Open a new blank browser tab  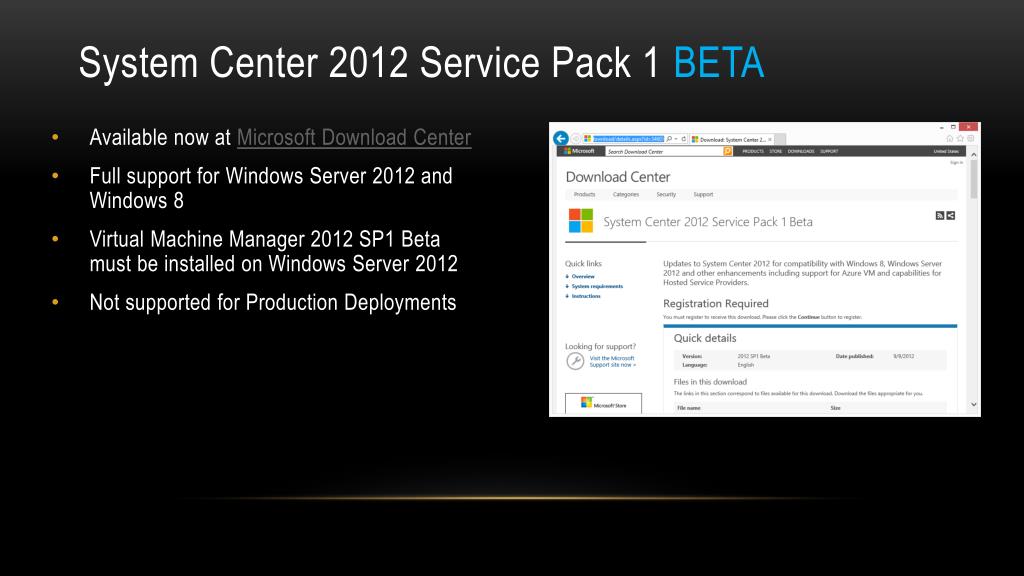point(780,140)
